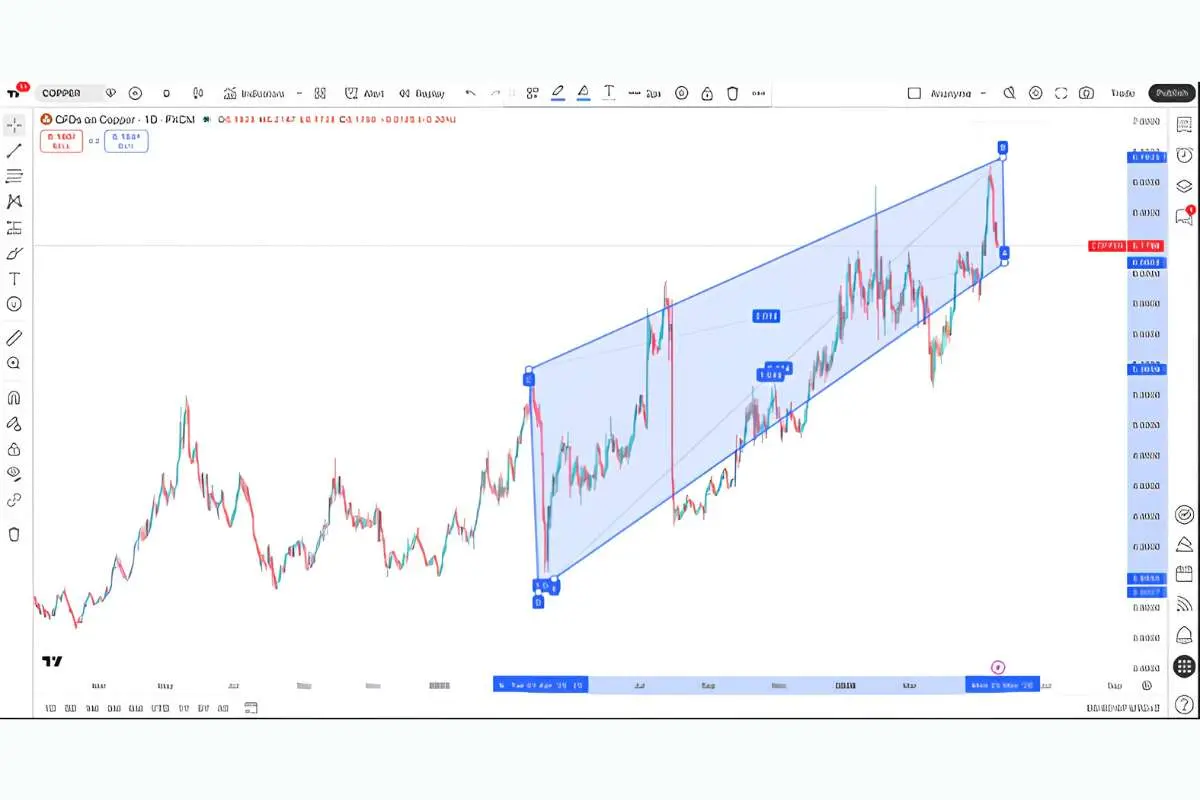The height and width of the screenshot is (800, 1200).
Task: Select the 1D range at bottom left
Action: point(50,708)
